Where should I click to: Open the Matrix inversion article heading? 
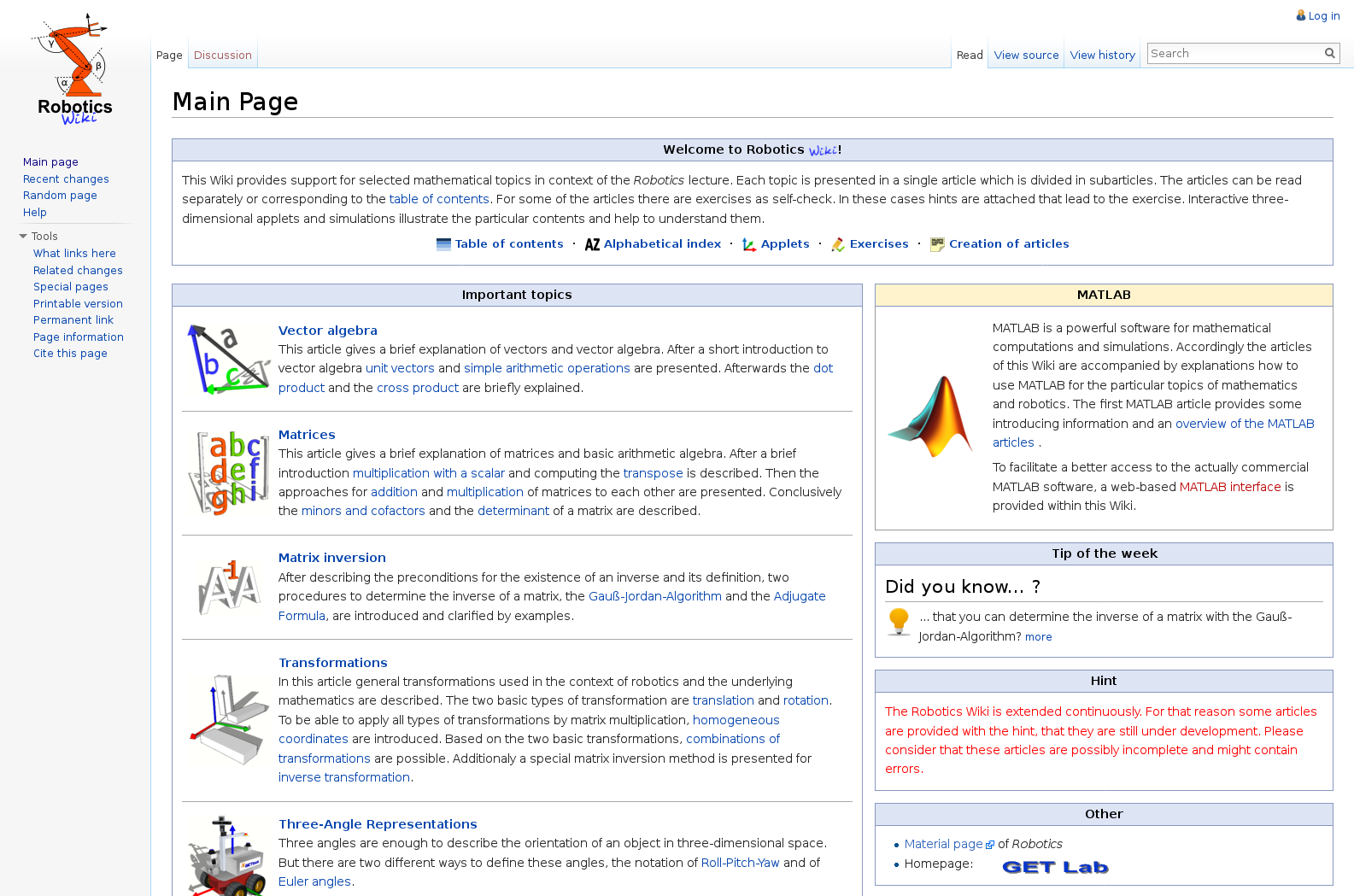pyautogui.click(x=332, y=558)
